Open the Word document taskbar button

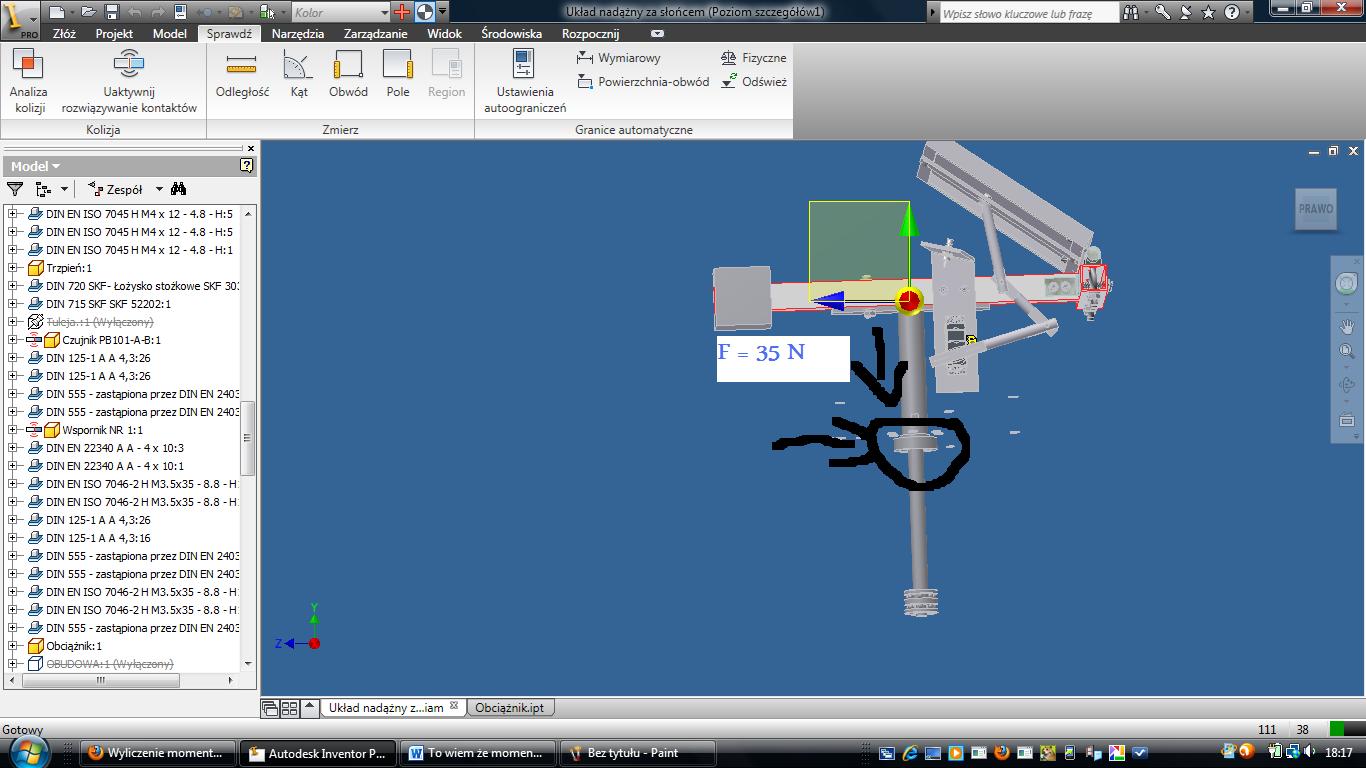477,753
